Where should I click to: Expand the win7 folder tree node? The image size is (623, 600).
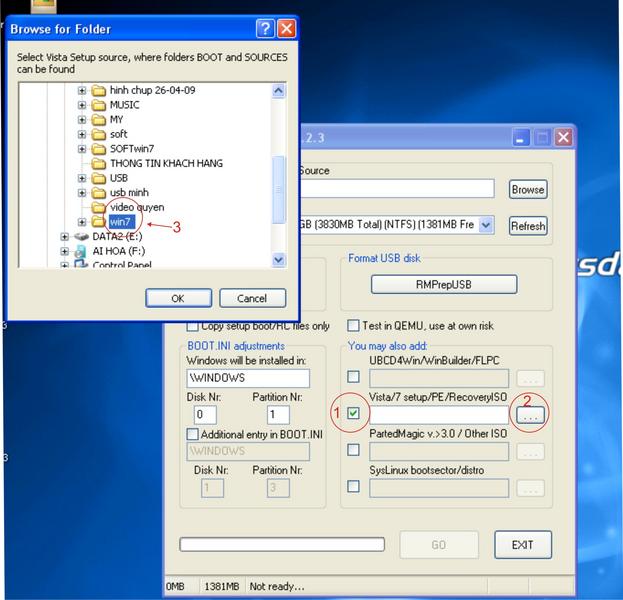[x=82, y=222]
